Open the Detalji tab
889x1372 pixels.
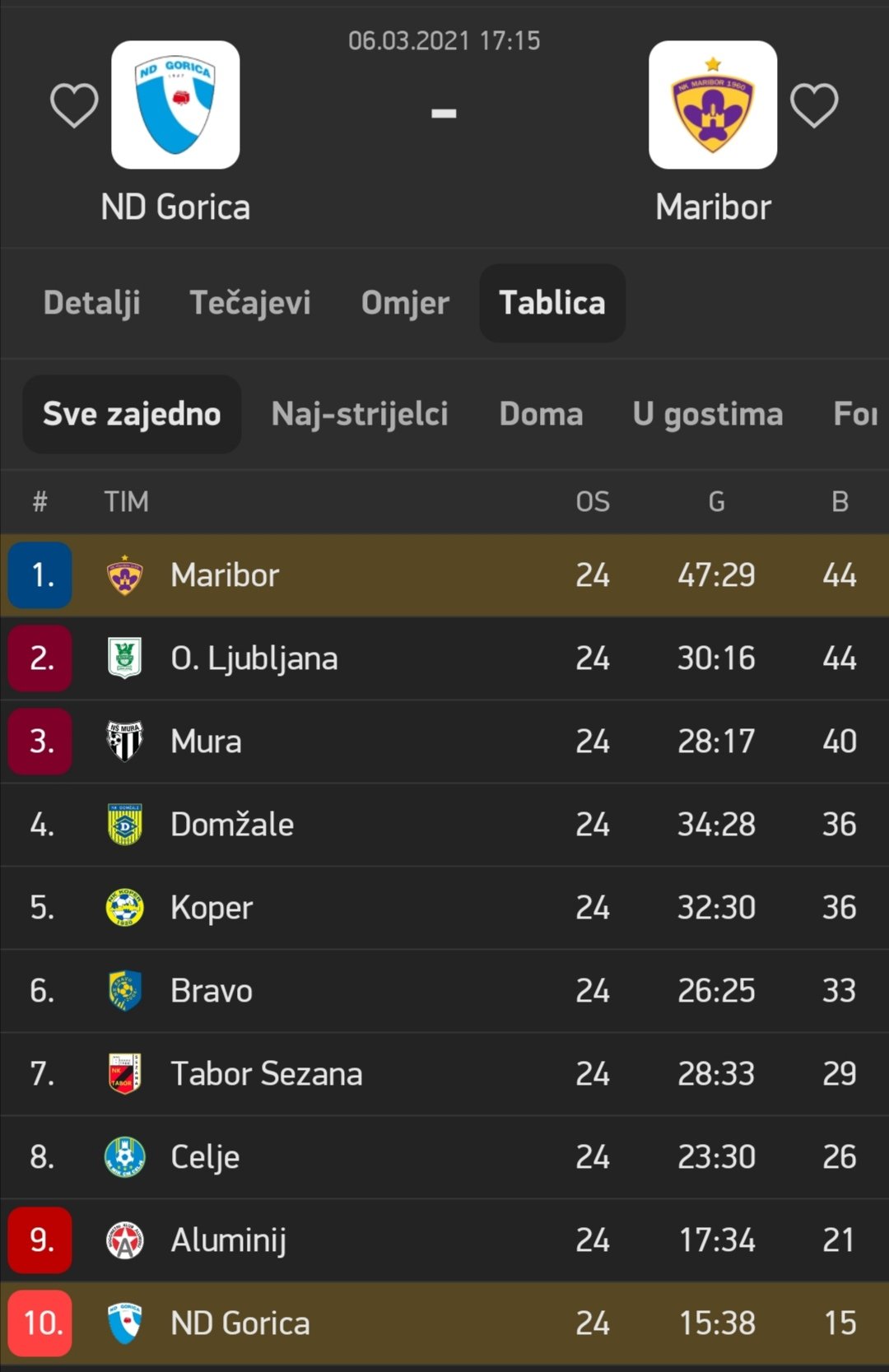tap(91, 303)
